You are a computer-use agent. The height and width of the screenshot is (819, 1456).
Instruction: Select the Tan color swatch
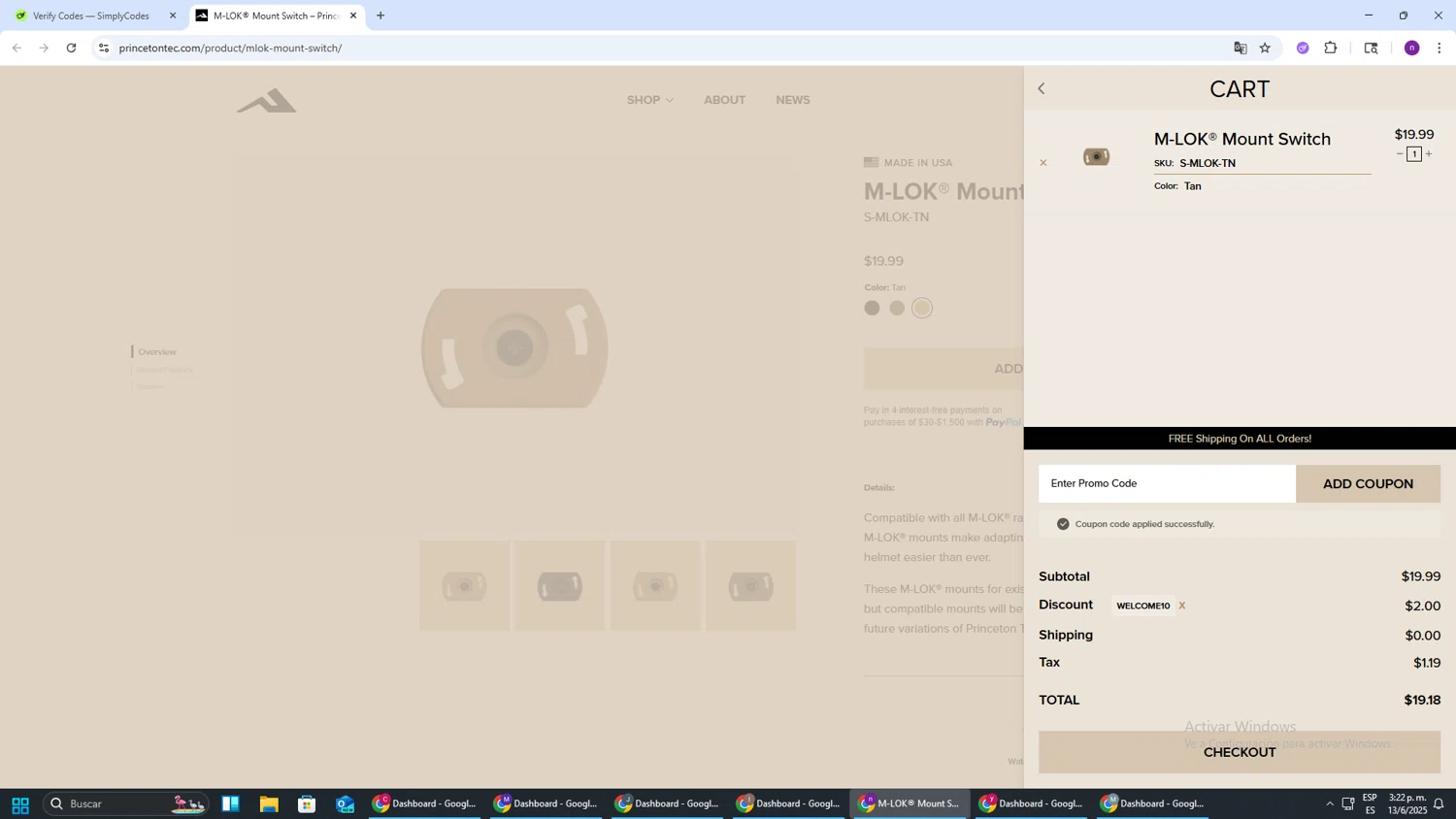coord(922,309)
